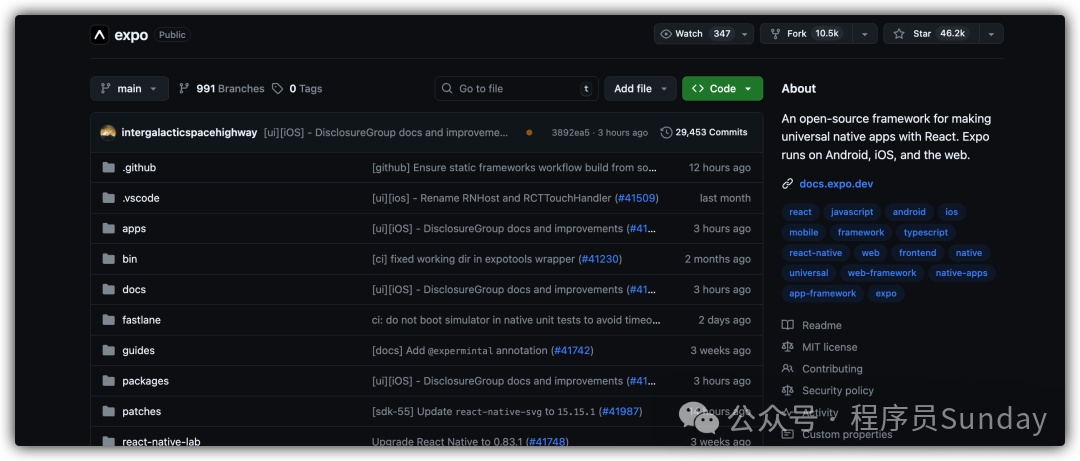Open the docs.expo.dev website link
This screenshot has width=1080, height=461.
point(836,184)
